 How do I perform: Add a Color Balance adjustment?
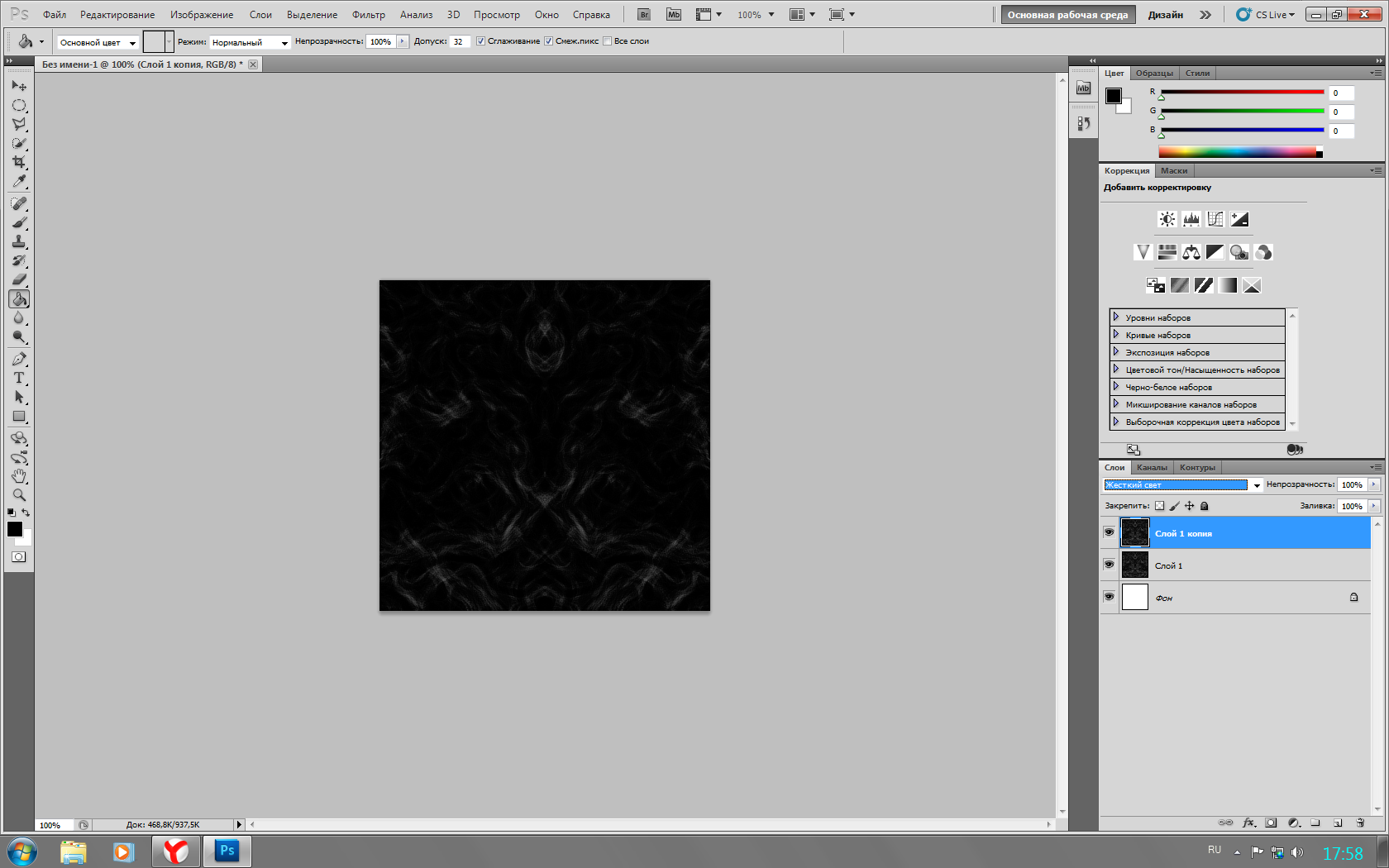[x=1191, y=252]
